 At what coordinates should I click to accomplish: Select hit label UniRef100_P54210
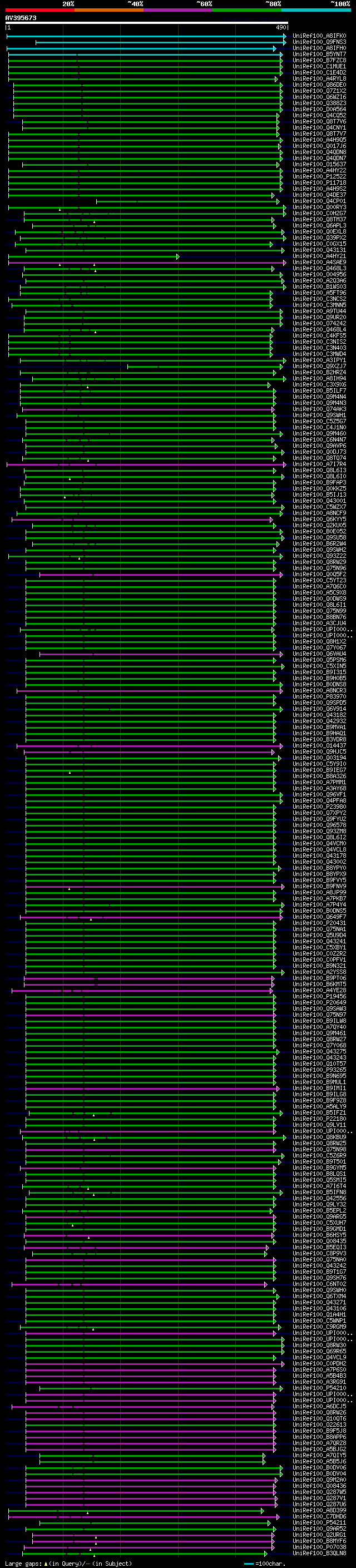(x=319, y=1388)
